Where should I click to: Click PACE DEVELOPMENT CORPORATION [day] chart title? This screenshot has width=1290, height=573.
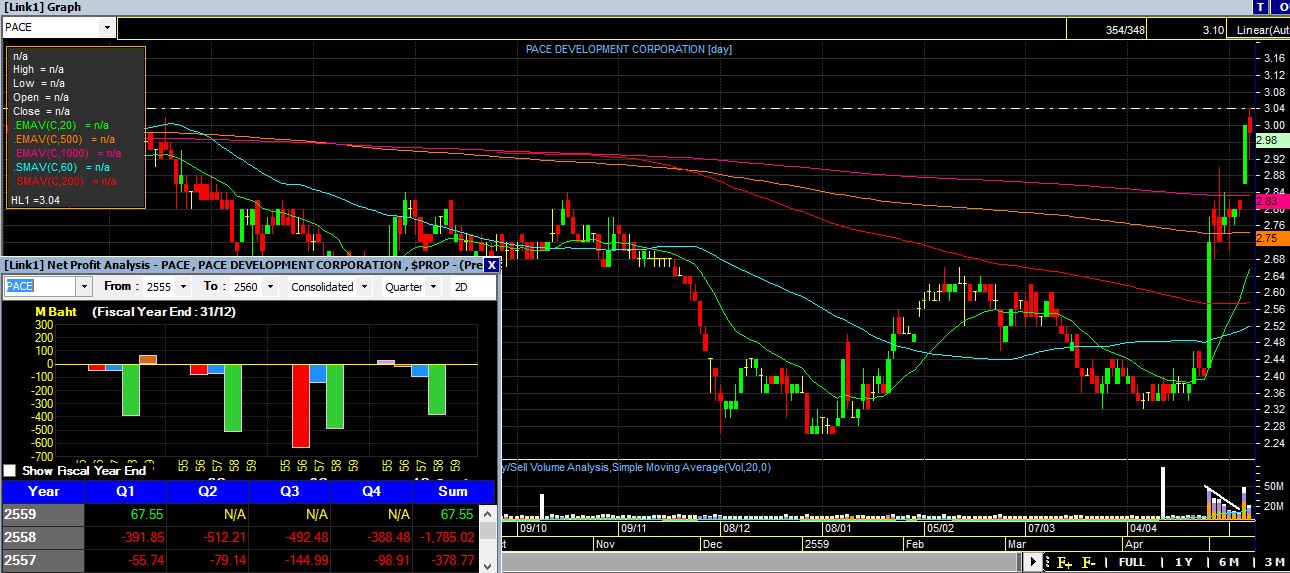click(x=629, y=50)
